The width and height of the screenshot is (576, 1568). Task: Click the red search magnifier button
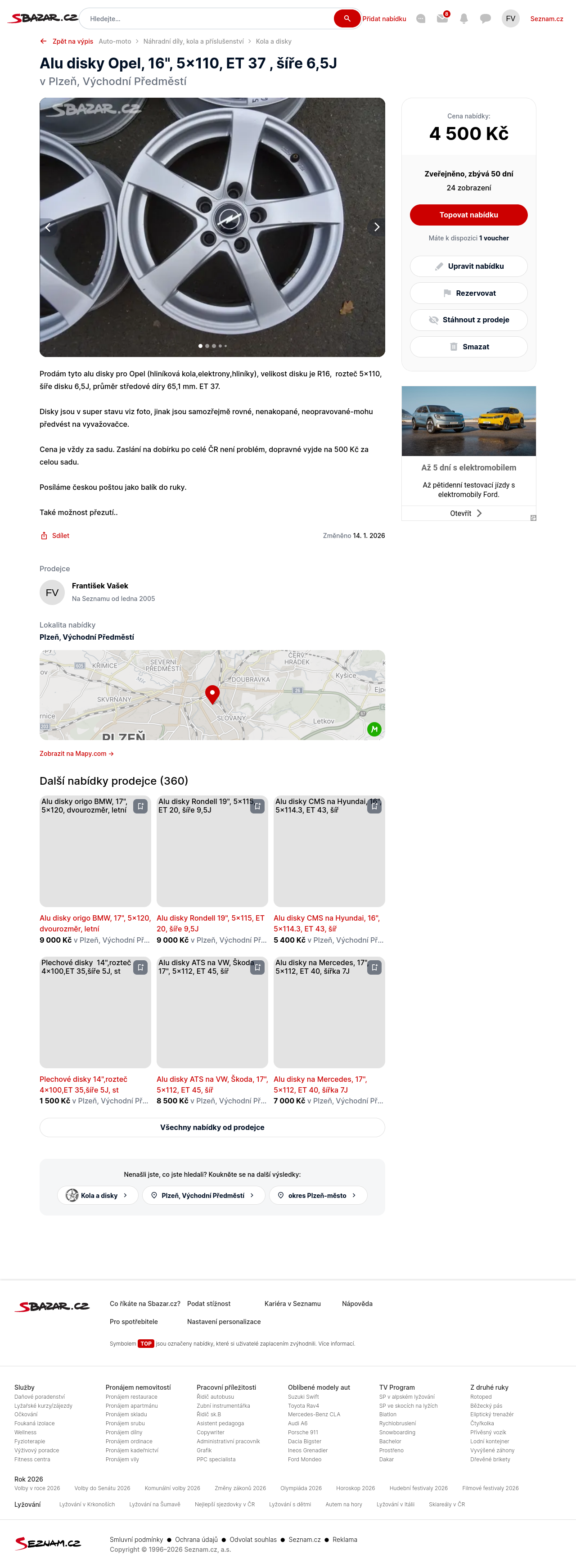tap(346, 18)
